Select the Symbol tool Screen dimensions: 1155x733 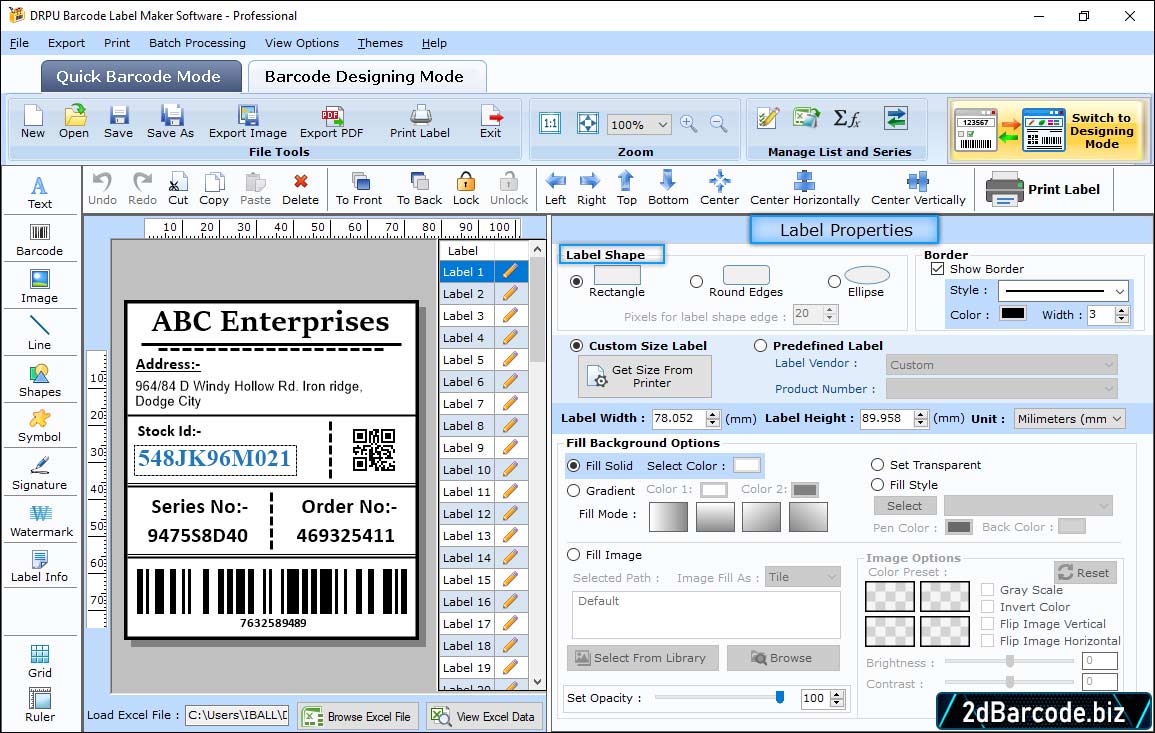40,426
